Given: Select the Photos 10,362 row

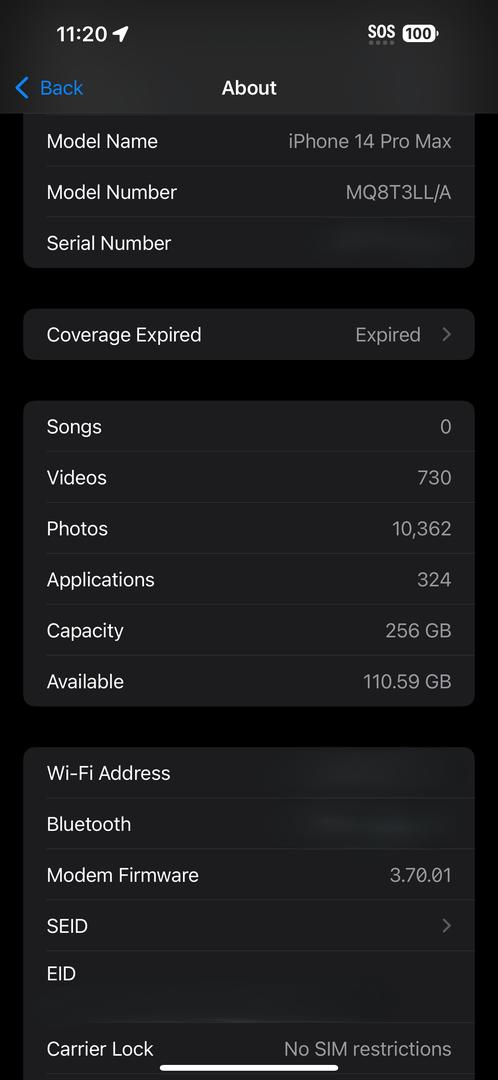Looking at the screenshot, I should click(x=249, y=528).
